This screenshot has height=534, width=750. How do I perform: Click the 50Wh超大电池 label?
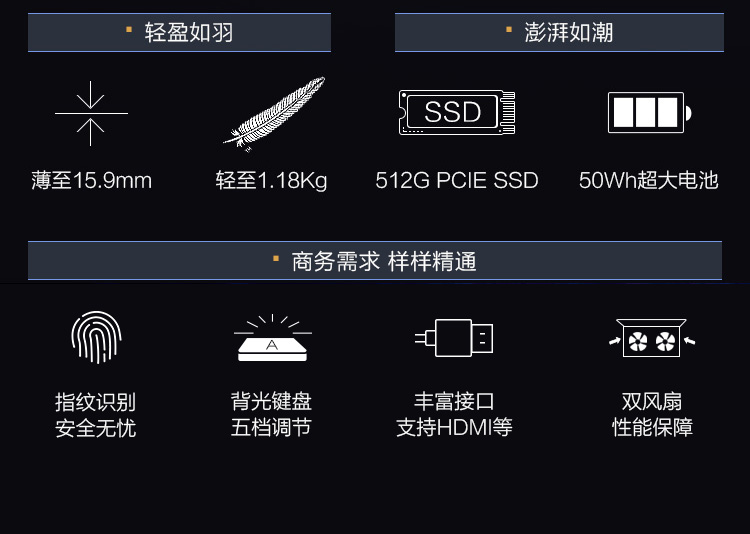pyautogui.click(x=649, y=180)
